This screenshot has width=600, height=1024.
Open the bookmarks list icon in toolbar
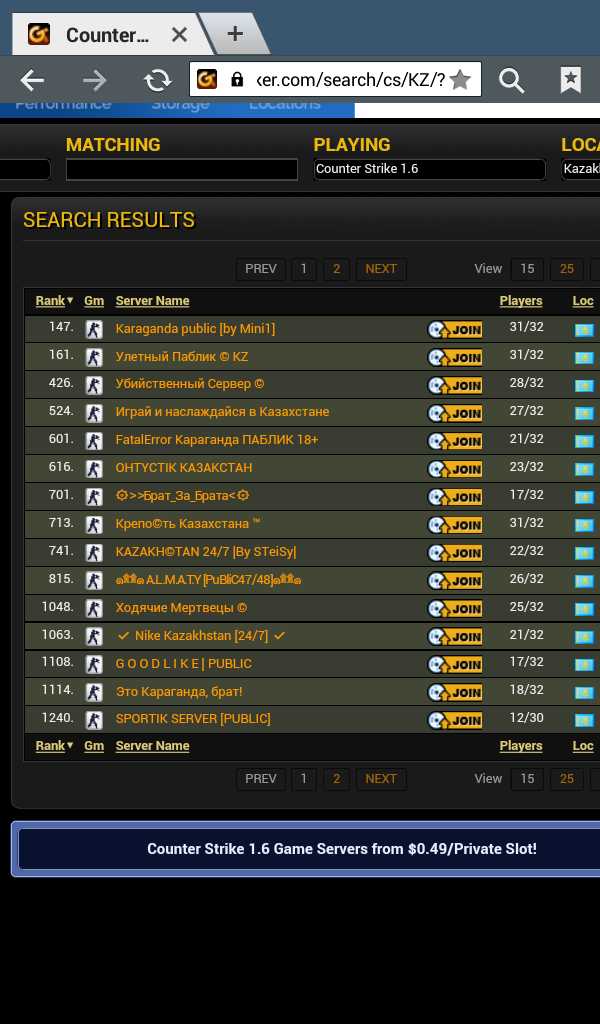(x=571, y=80)
